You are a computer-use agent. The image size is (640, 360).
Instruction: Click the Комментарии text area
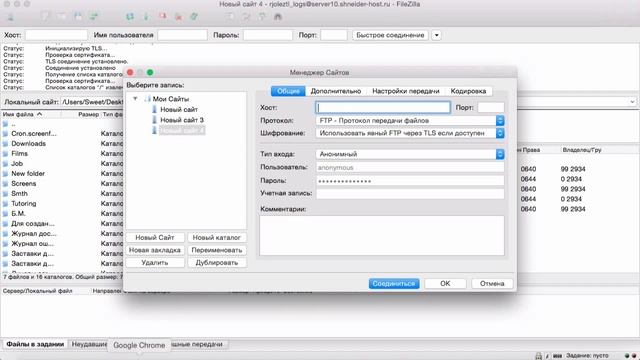382,236
